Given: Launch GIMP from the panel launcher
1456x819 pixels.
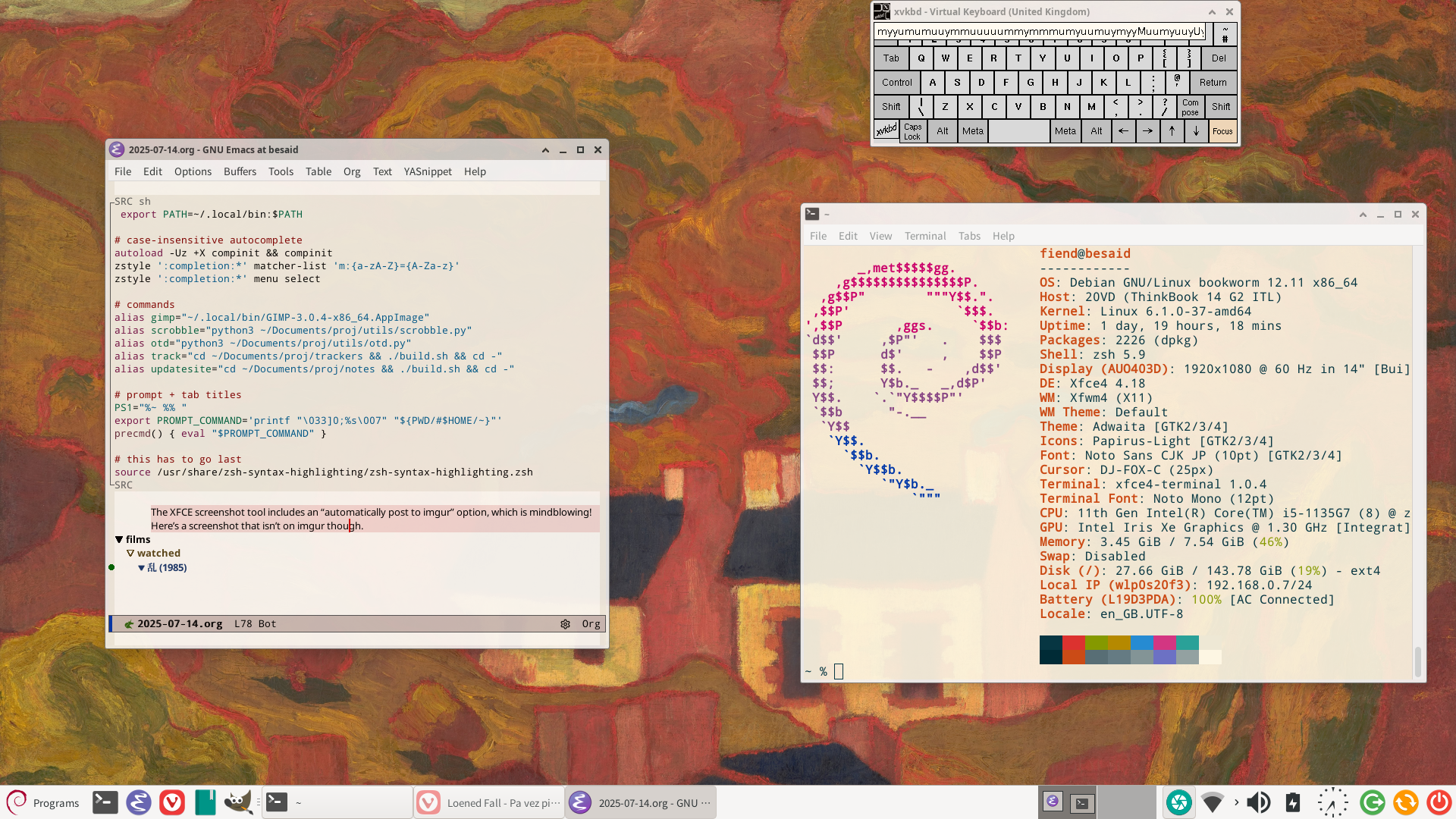Looking at the screenshot, I should (x=238, y=802).
